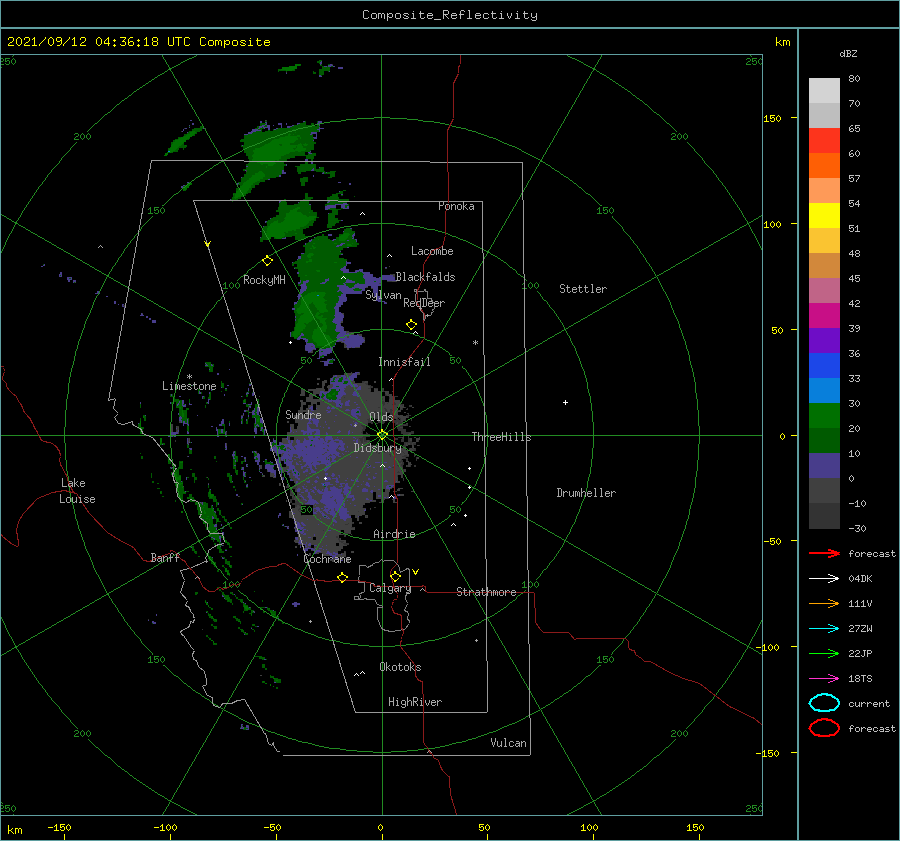Click the Lake Louise label
The width and height of the screenshot is (900, 841).
[x=78, y=491]
